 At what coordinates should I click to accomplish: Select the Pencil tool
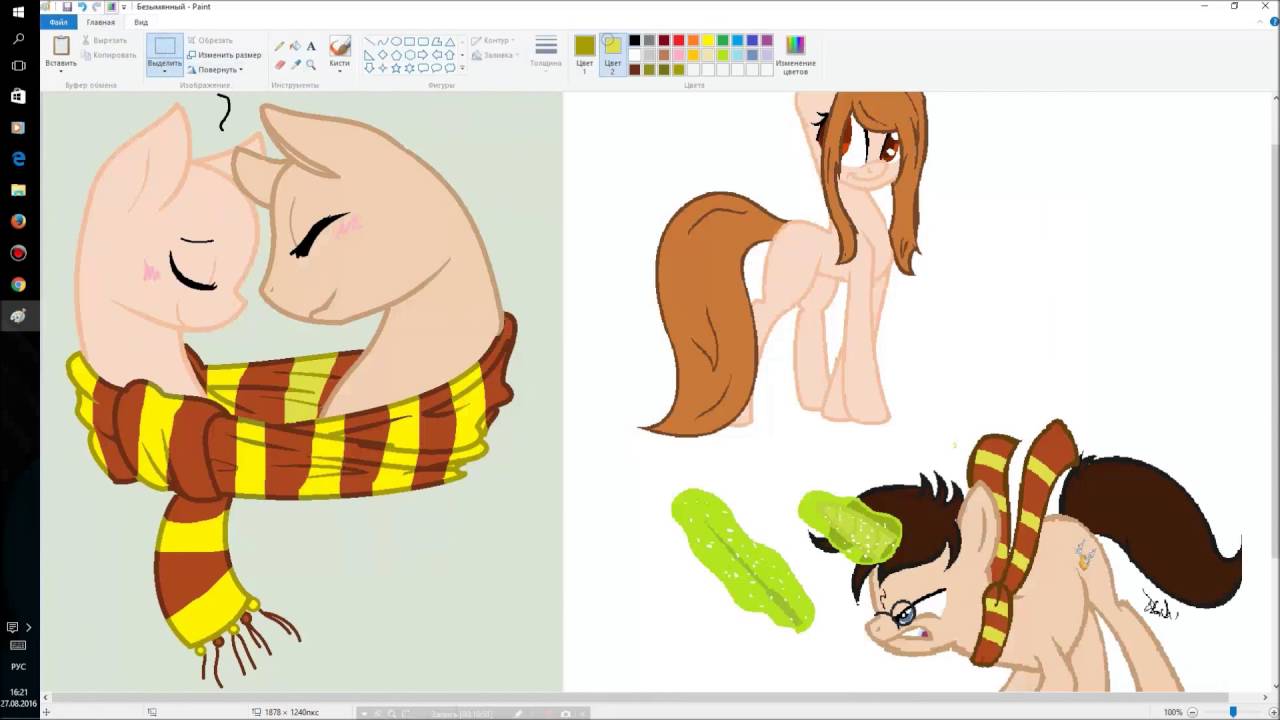click(x=279, y=46)
